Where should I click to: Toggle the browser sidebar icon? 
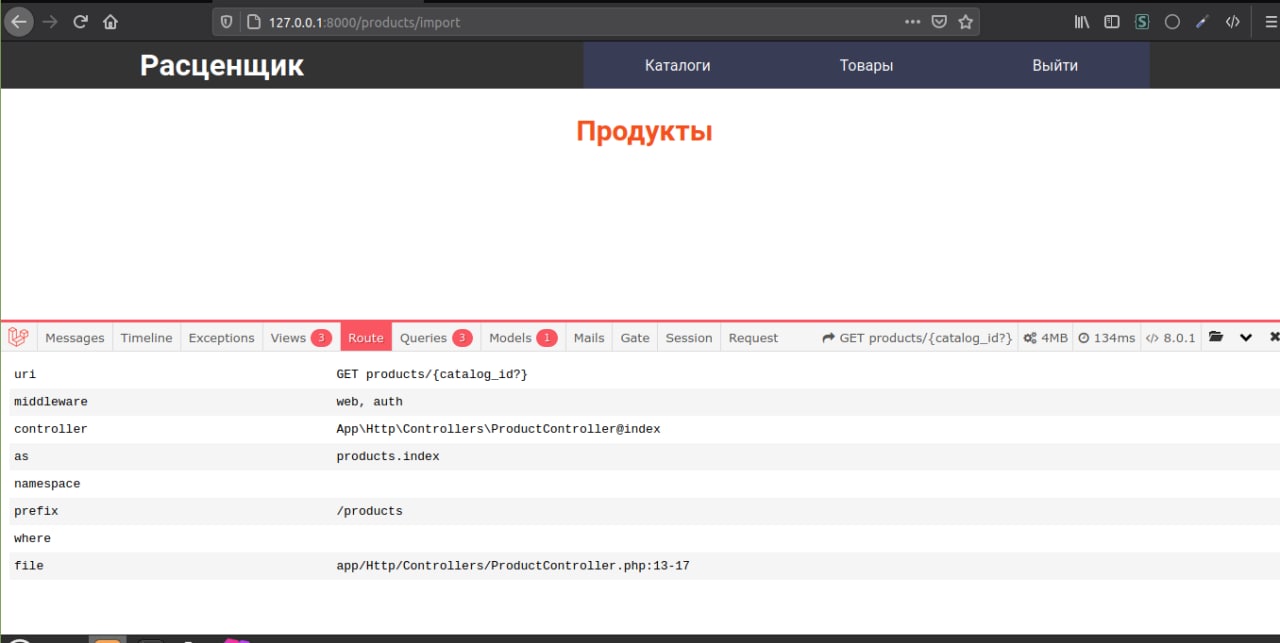[x=1111, y=21]
